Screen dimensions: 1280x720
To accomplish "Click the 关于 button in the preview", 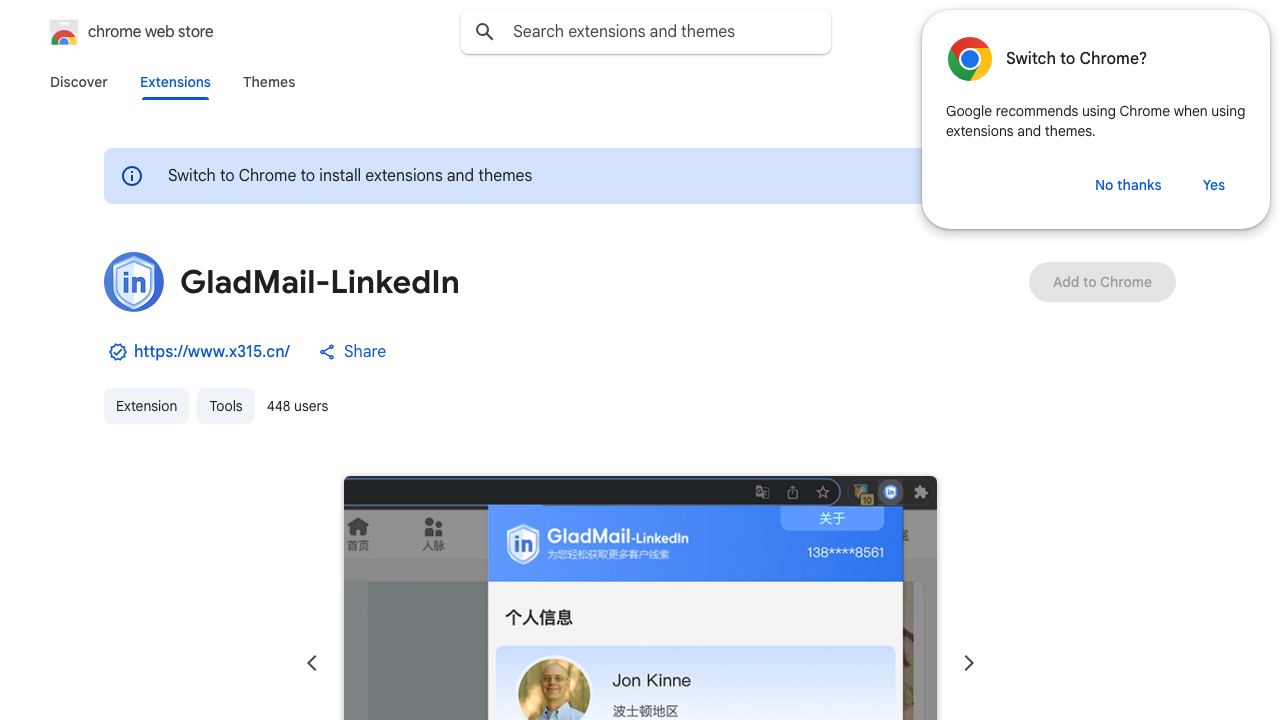I will point(832,518).
